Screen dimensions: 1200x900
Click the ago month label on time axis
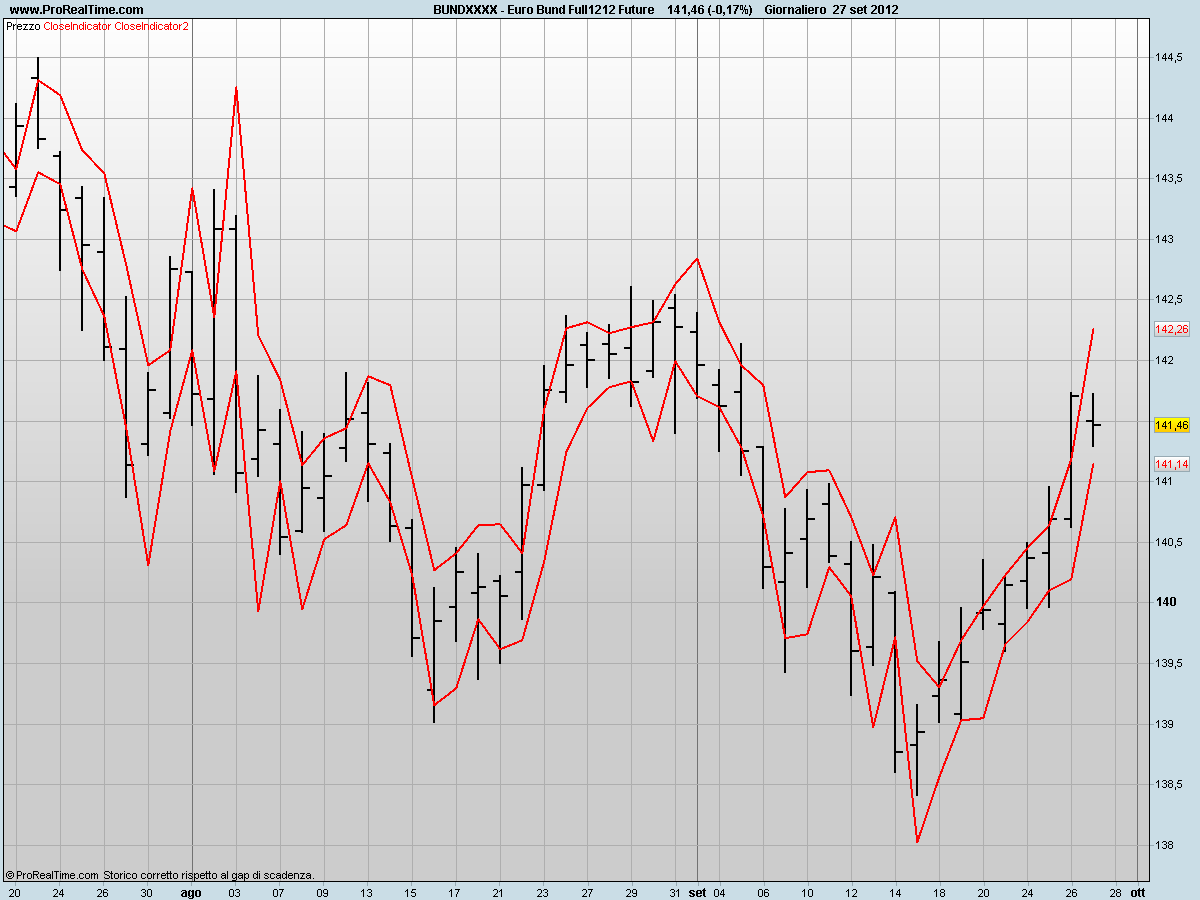click(191, 891)
